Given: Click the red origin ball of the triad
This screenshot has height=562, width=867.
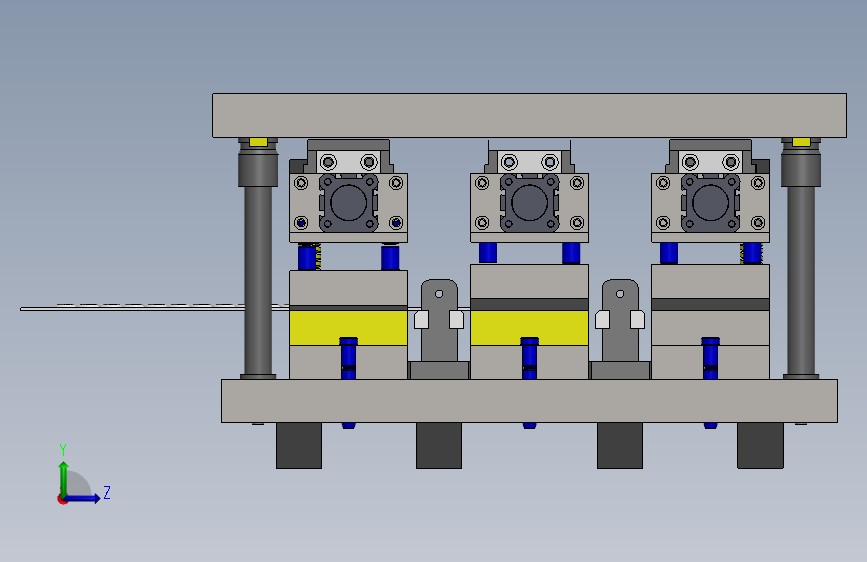Looking at the screenshot, I should pos(62,499).
